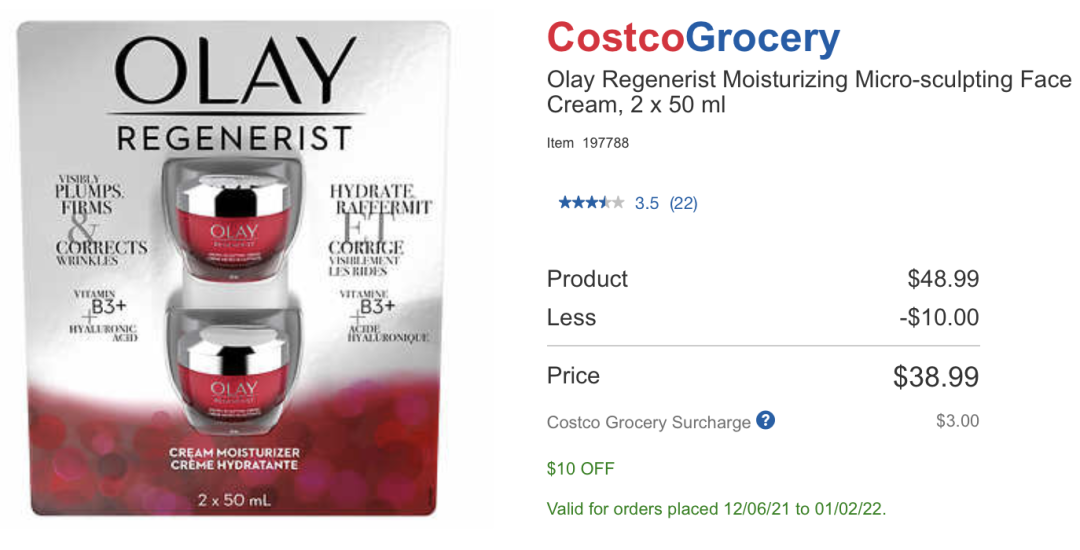The image size is (1080, 550).
Task: Click the $3.00 surcharge amount
Action: coord(957,421)
